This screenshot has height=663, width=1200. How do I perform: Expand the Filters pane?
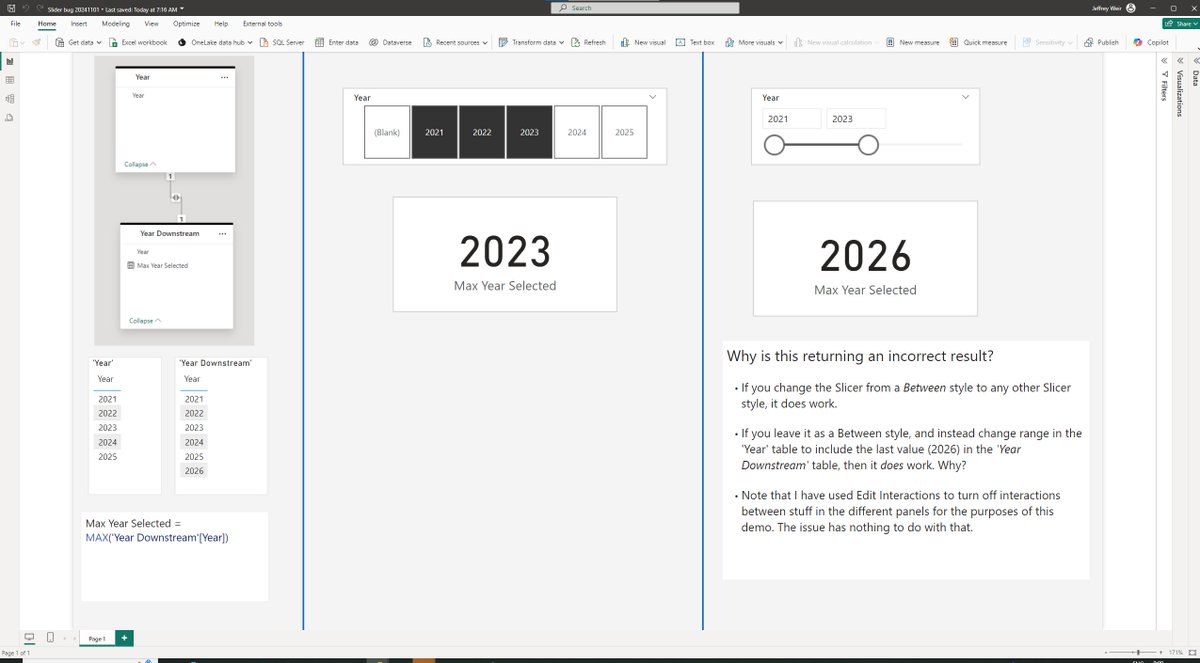pos(1164,60)
